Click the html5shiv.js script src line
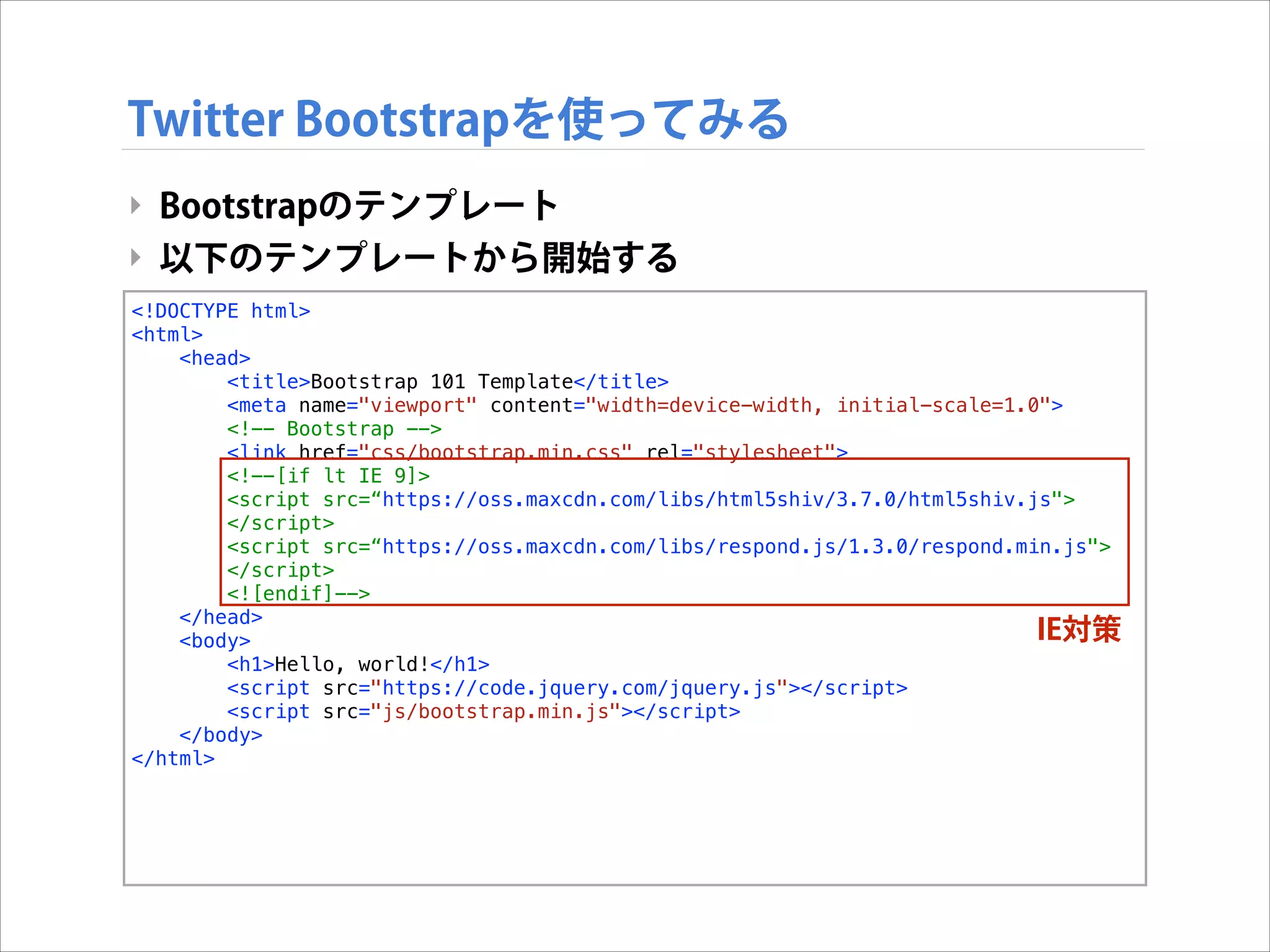 click(651, 499)
